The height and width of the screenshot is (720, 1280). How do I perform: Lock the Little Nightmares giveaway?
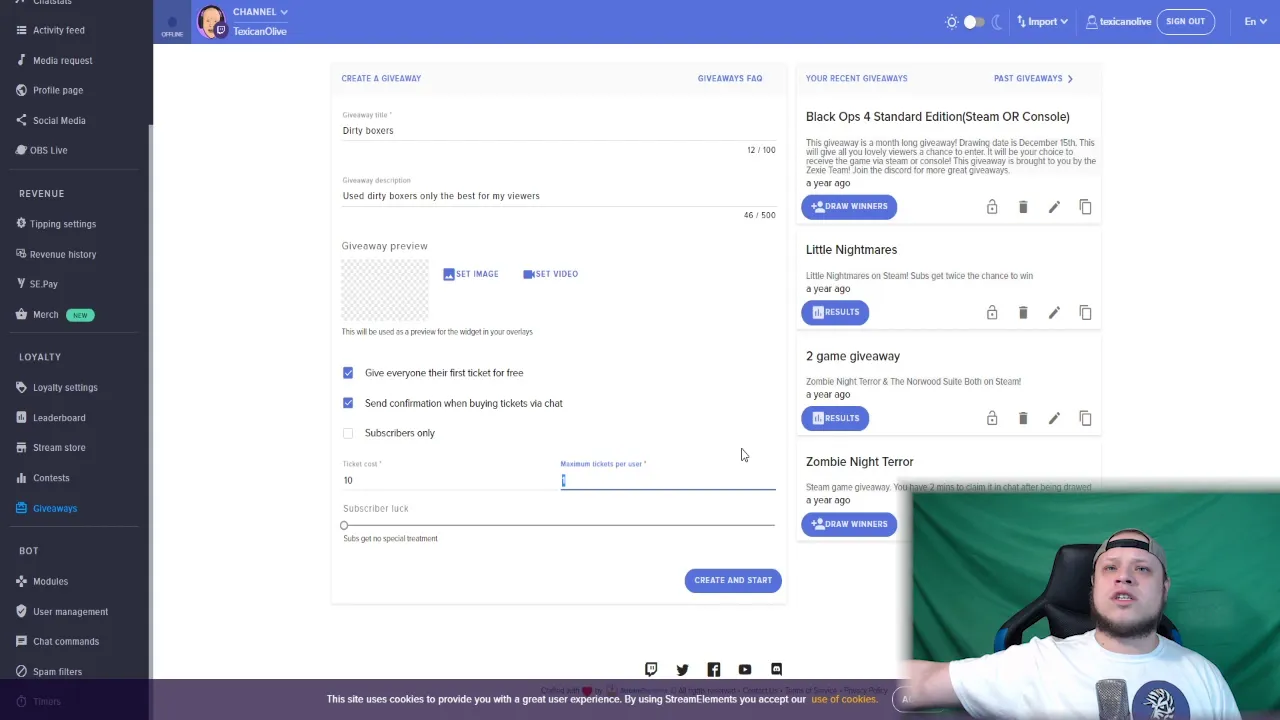click(x=992, y=313)
